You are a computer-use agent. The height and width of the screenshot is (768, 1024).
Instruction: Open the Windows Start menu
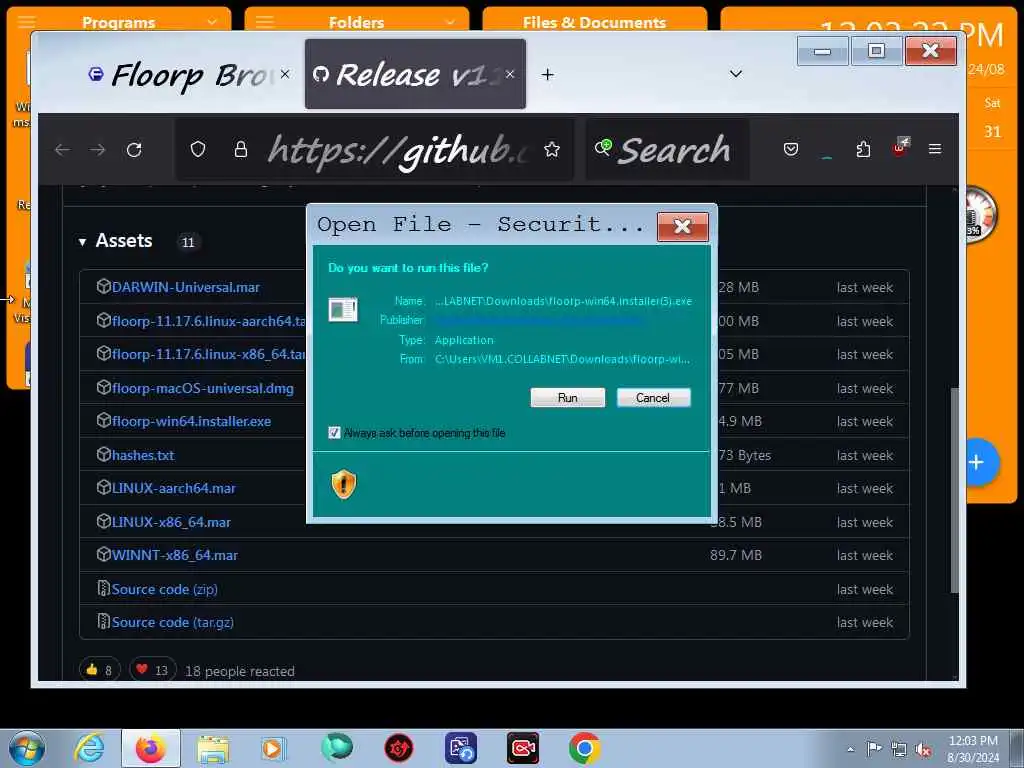point(26,748)
